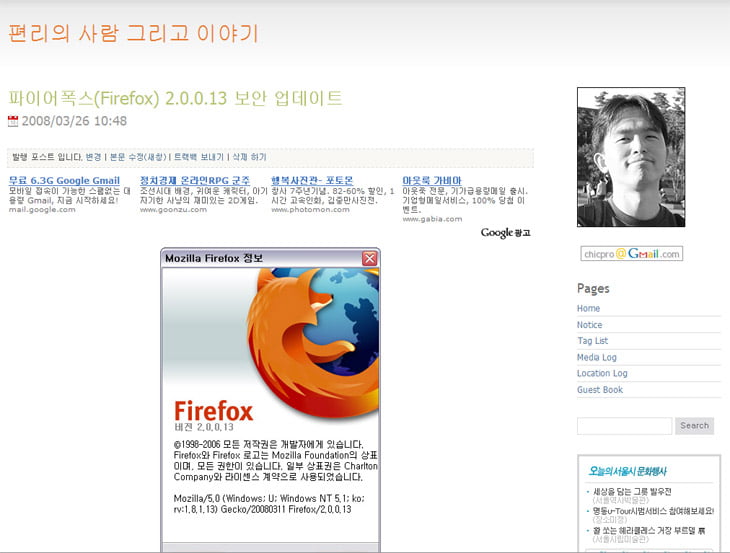The height and width of the screenshot is (553, 730).
Task: Focus the sidebar search input field
Action: [x=624, y=426]
